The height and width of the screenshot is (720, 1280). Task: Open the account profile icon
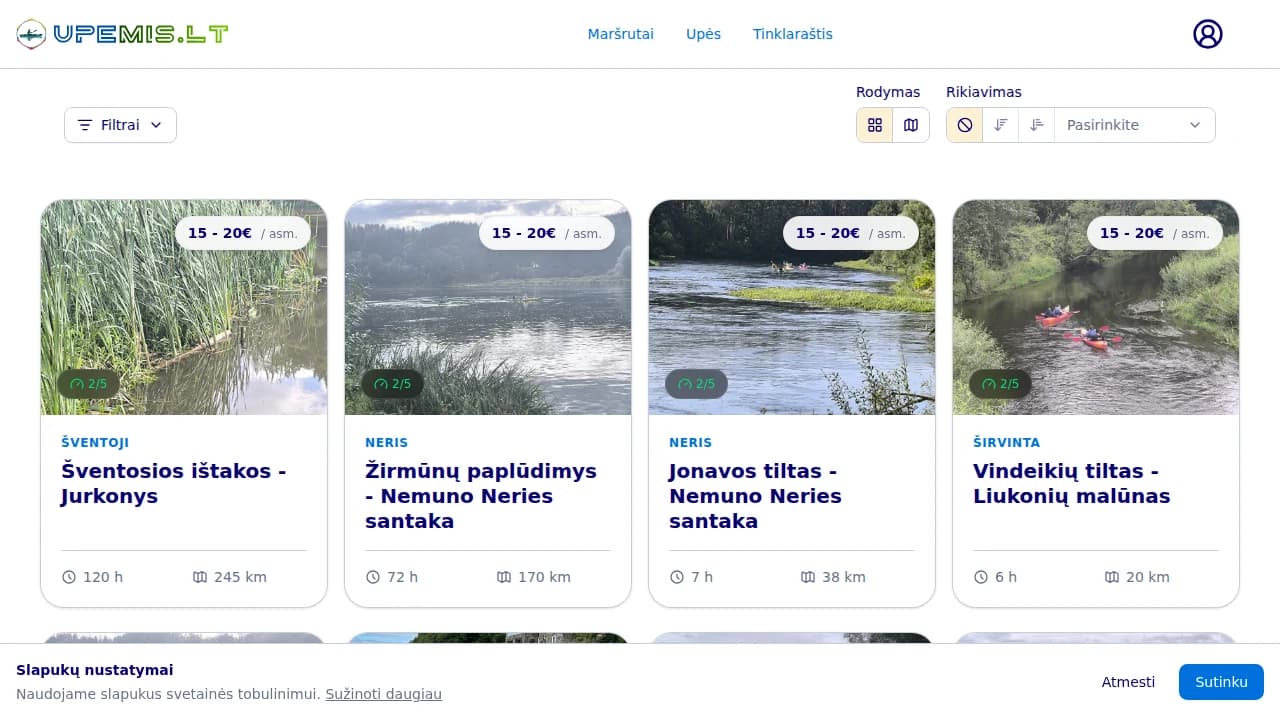[x=1207, y=33]
